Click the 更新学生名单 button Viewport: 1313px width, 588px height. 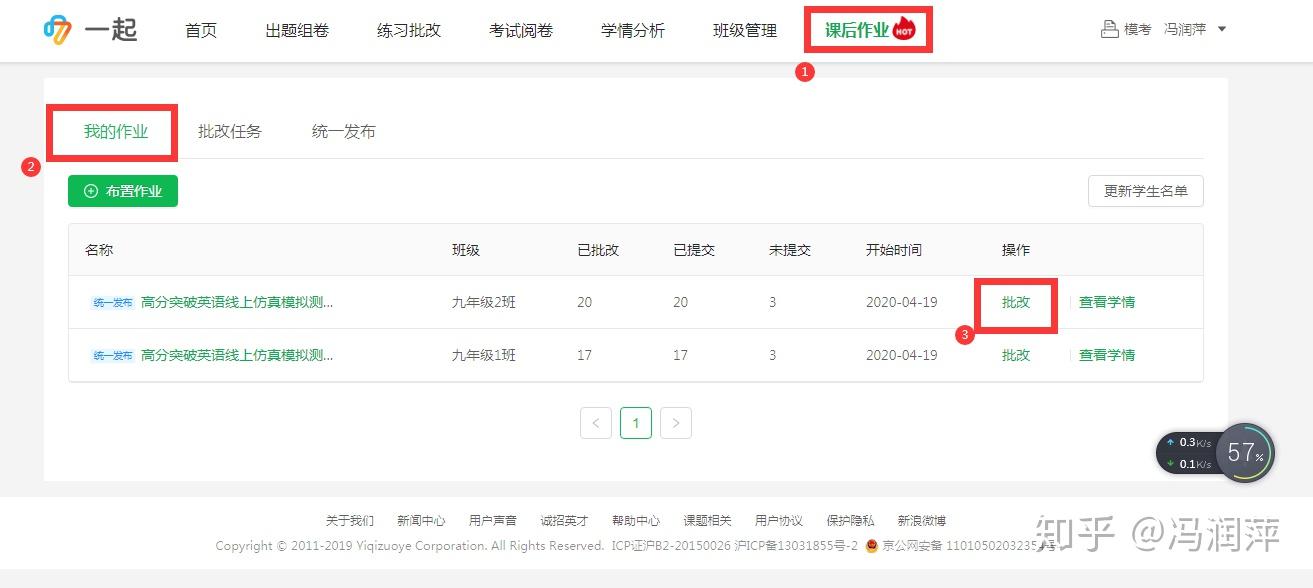pyautogui.click(x=1145, y=191)
